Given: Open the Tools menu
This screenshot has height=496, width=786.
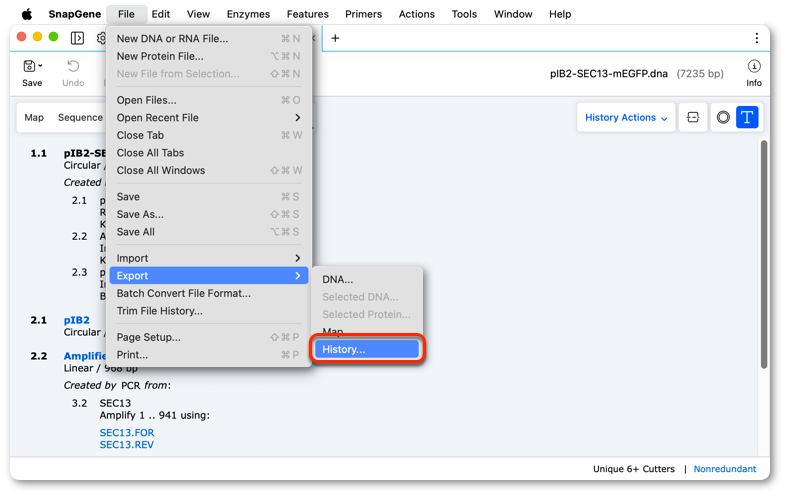Looking at the screenshot, I should pyautogui.click(x=464, y=14).
